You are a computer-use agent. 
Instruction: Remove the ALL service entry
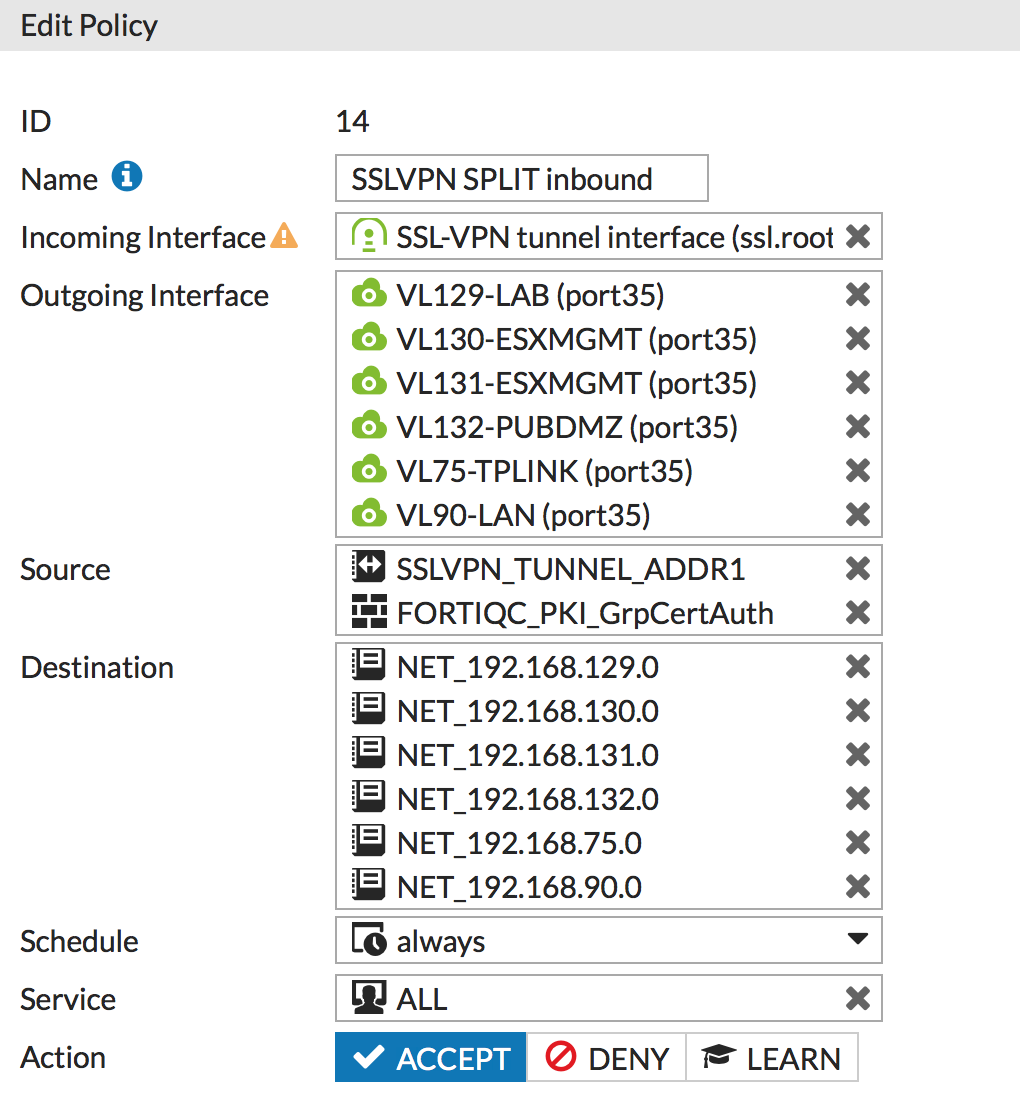pos(857,998)
